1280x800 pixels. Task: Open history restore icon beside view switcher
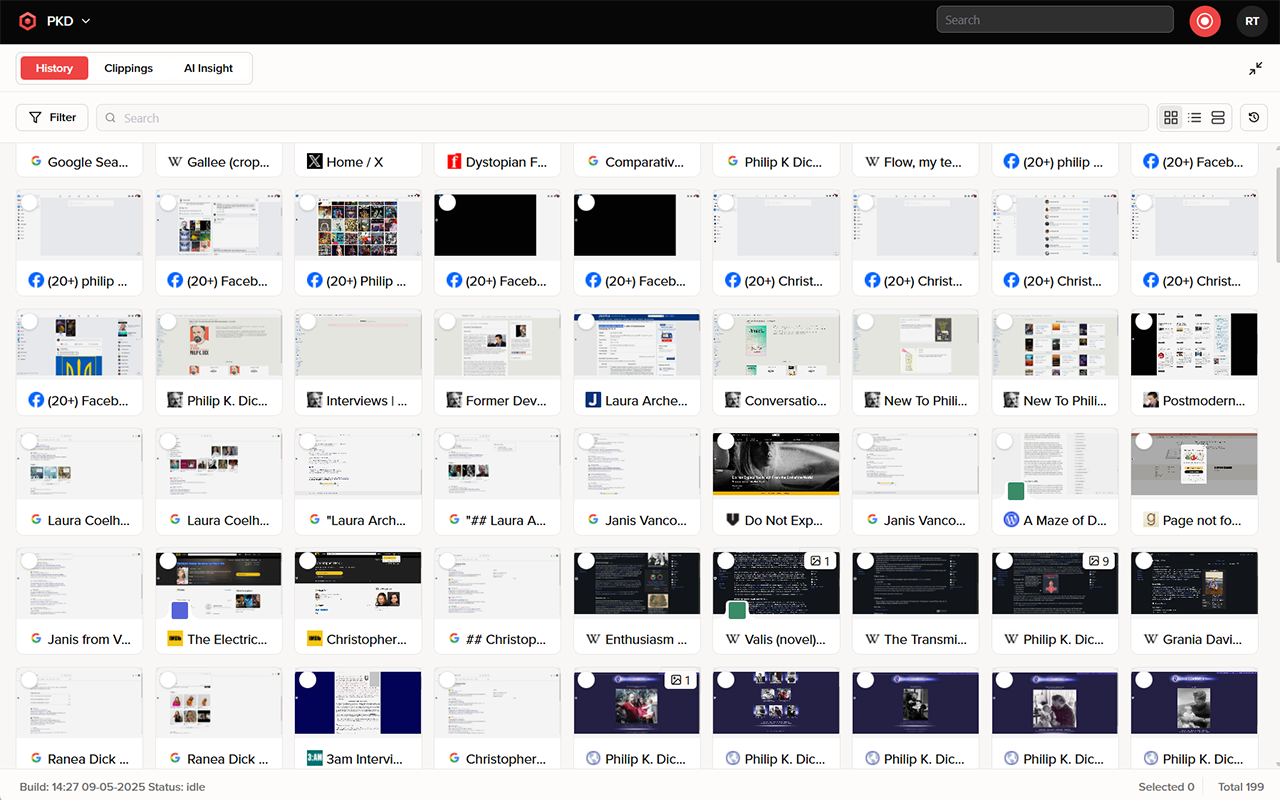pyautogui.click(x=1253, y=117)
